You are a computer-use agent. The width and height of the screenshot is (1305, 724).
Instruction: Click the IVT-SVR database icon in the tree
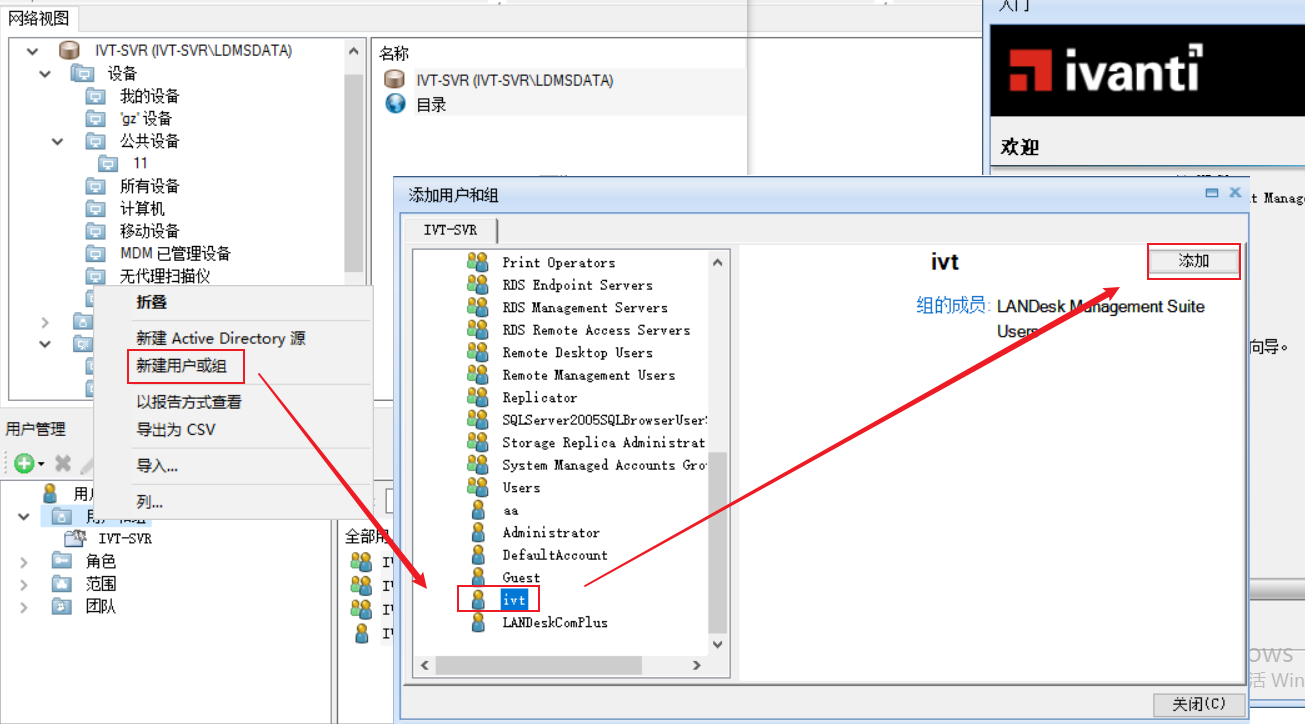(68, 50)
